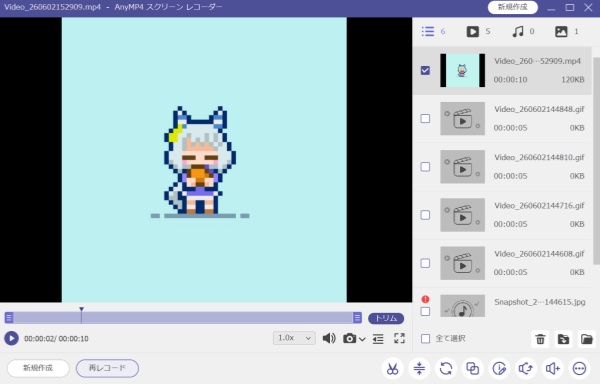
Task: Maximize the AnyMP4 recorder window
Action: [x=570, y=7]
